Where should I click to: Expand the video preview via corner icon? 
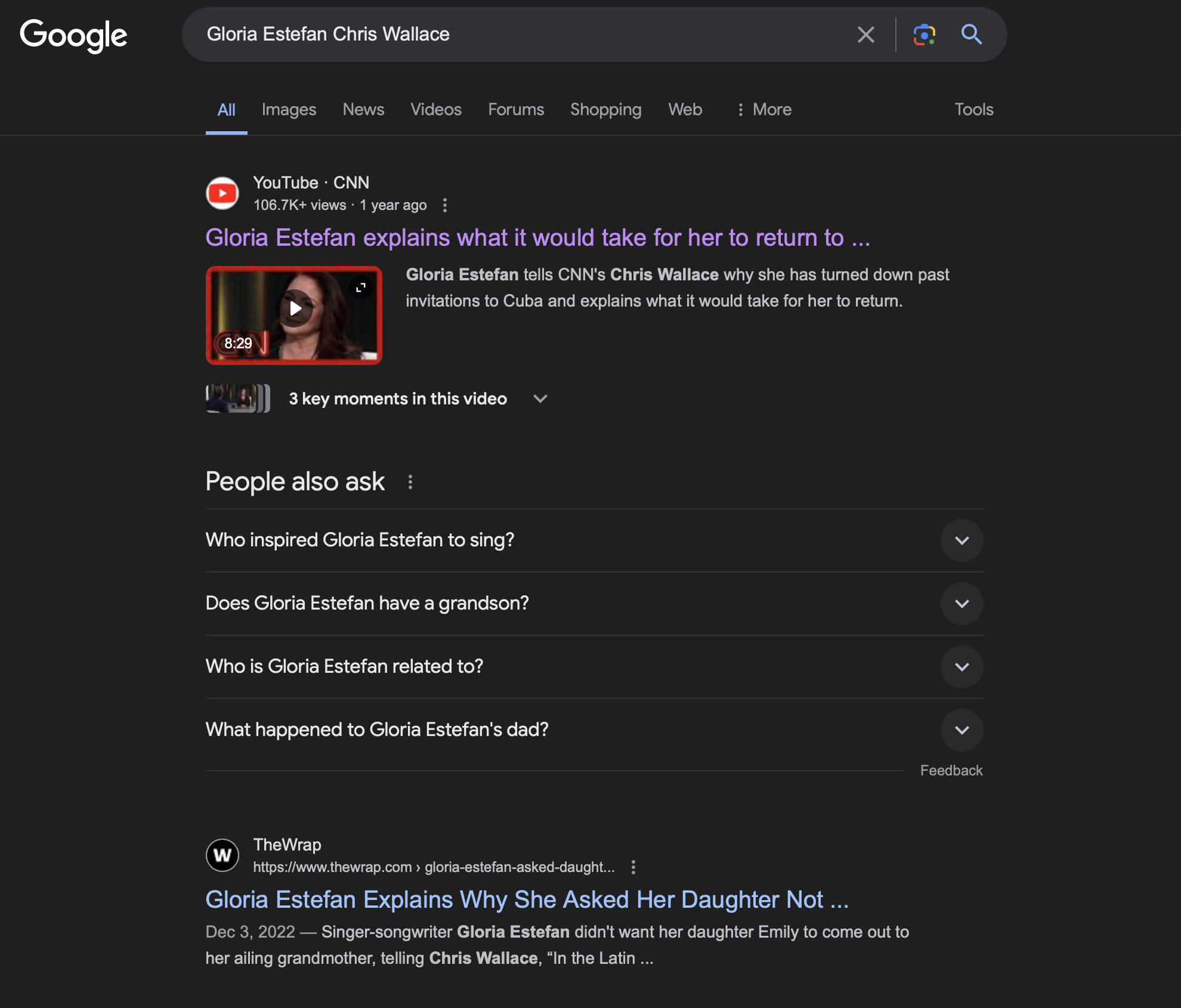point(361,288)
